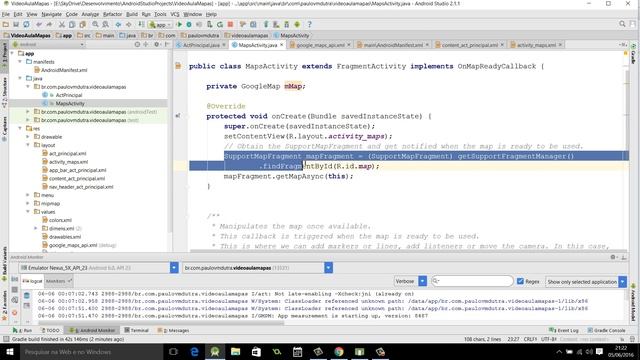The height and width of the screenshot is (360, 640).
Task: Toggle the Regex checkbox in logcat
Action: coord(520,281)
